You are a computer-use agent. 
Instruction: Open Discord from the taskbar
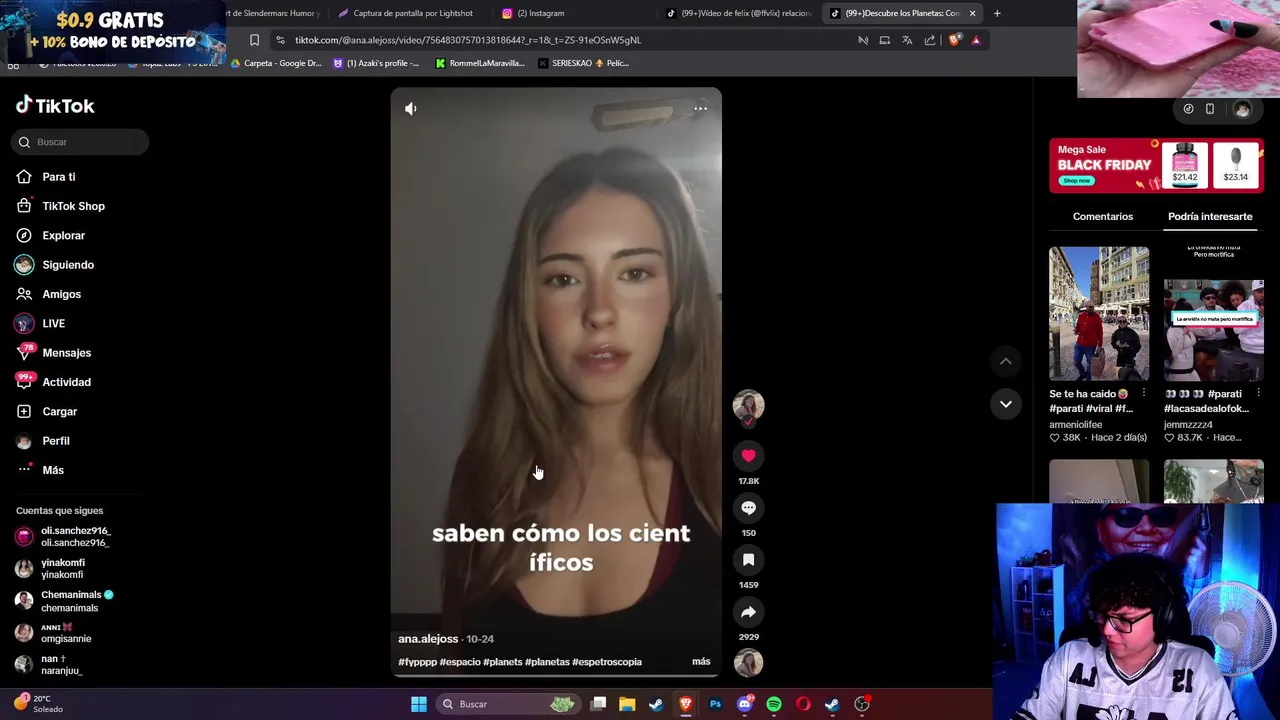[744, 704]
